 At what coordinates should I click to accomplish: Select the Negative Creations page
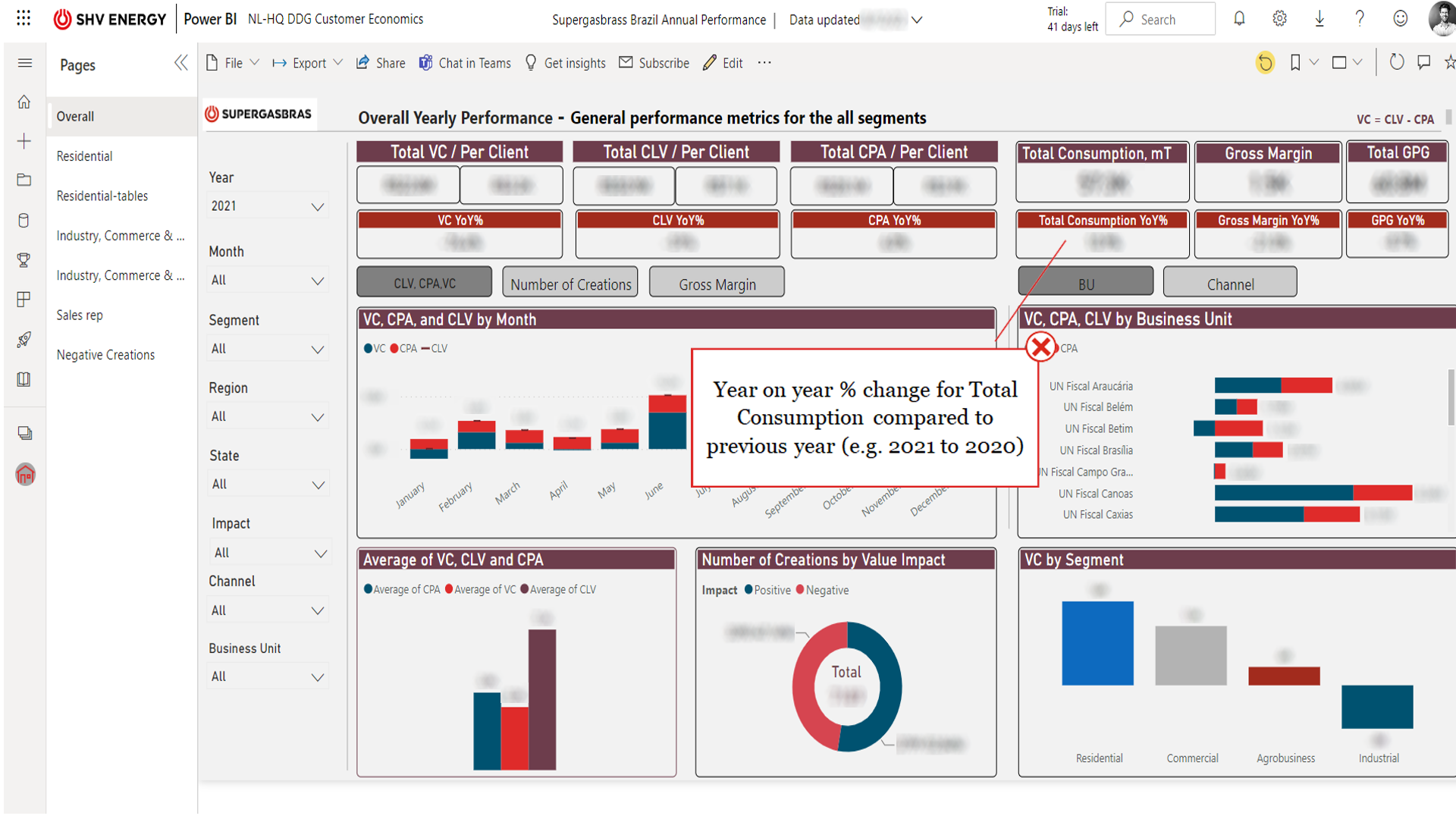[x=122, y=355]
